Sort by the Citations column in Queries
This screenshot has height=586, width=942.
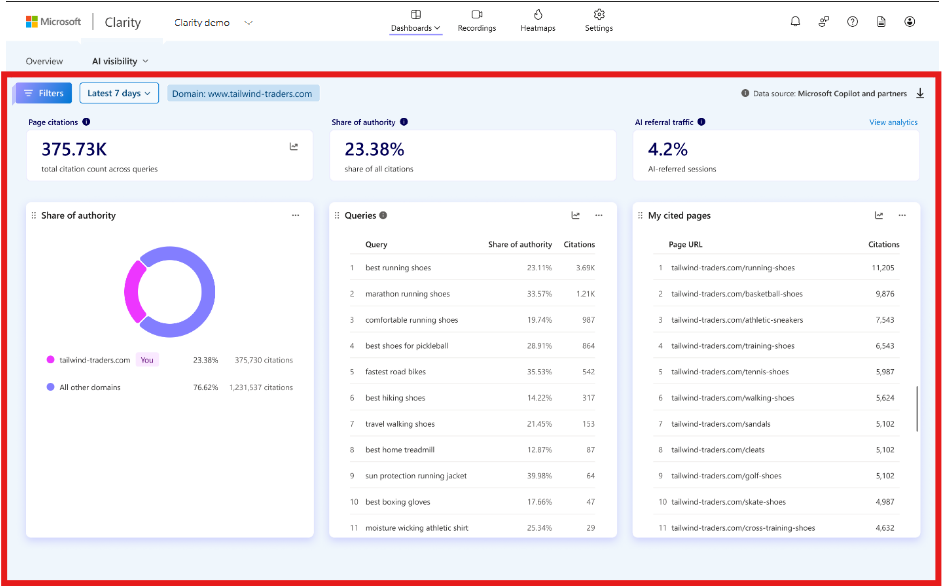(579, 245)
